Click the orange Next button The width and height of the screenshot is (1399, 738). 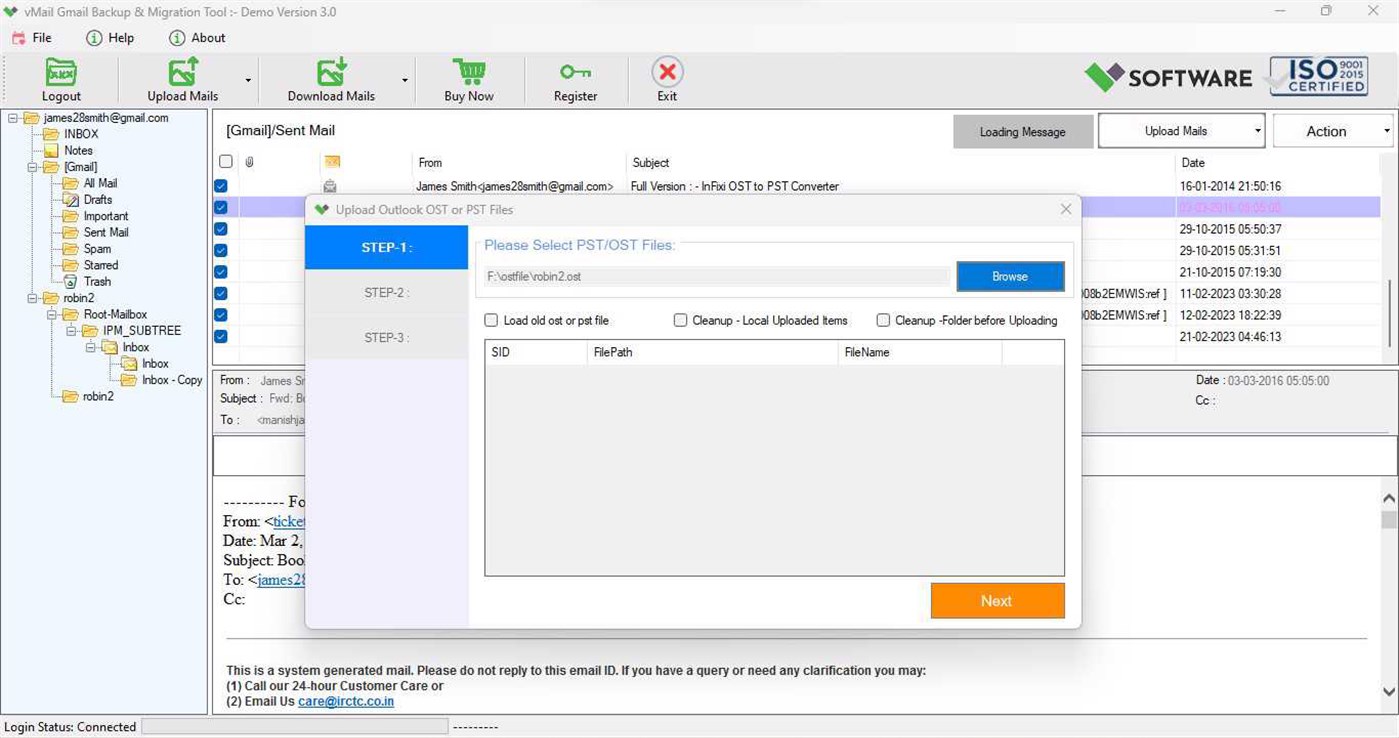(997, 601)
